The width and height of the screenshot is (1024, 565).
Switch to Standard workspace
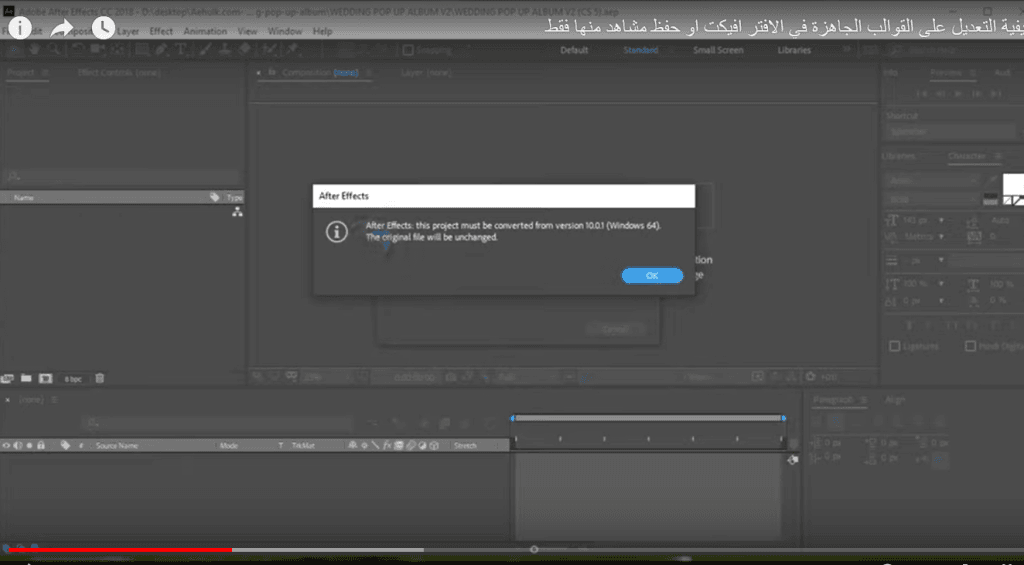(x=640, y=50)
